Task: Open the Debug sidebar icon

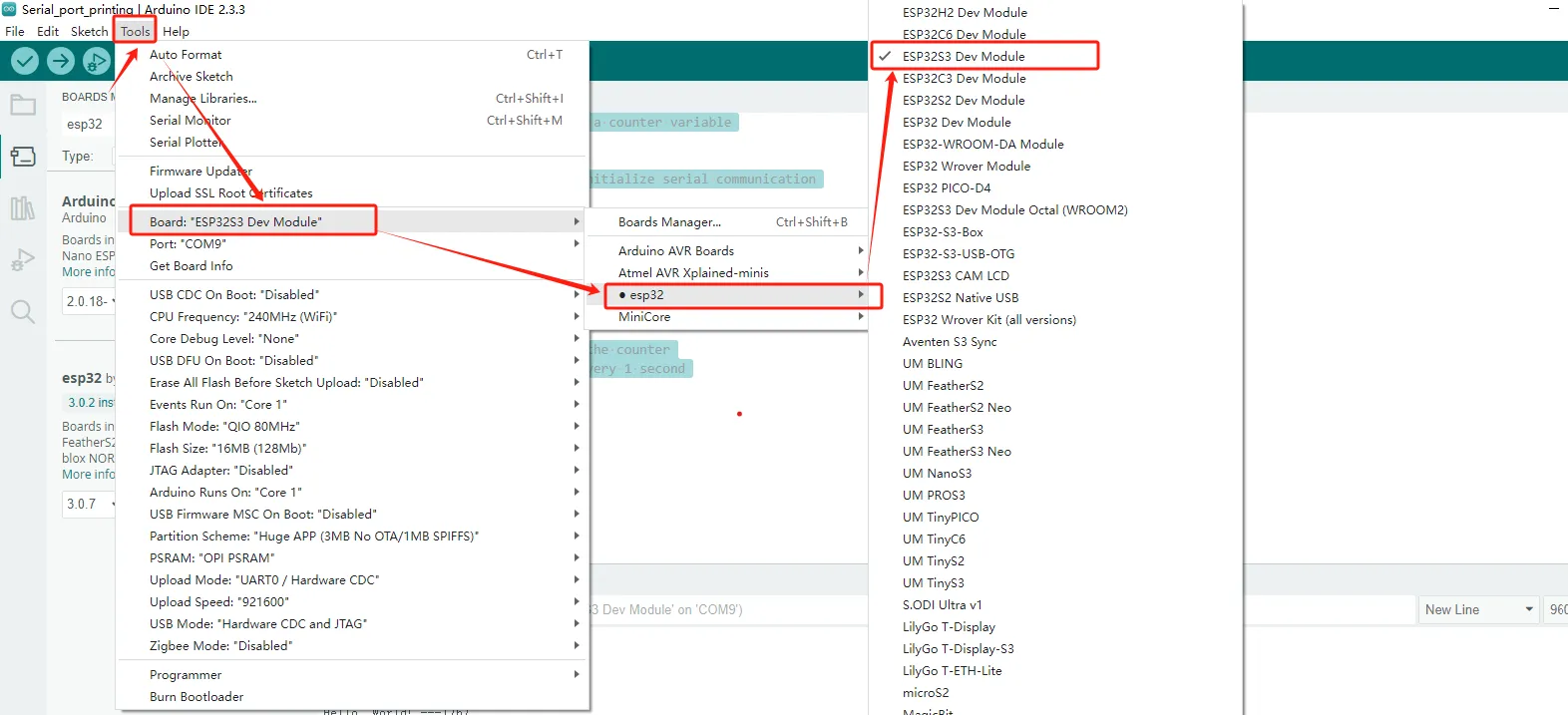Action: coord(23,259)
